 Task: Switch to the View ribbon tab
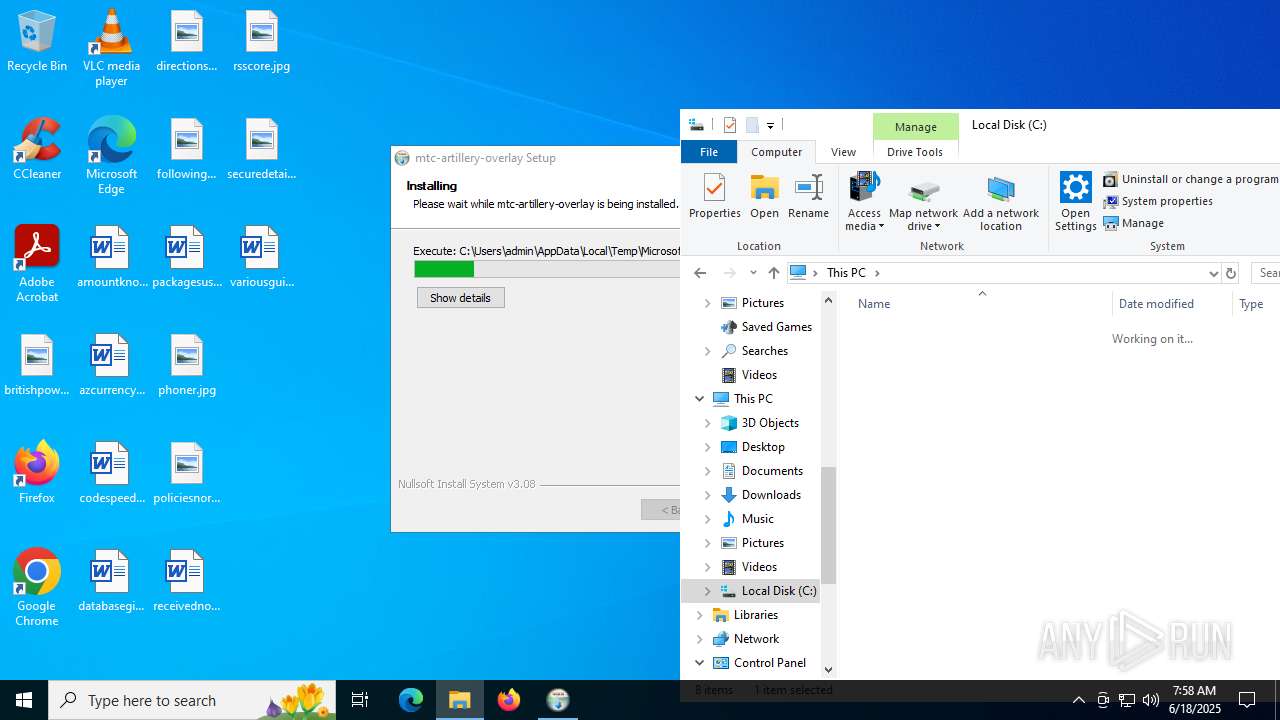tap(843, 152)
